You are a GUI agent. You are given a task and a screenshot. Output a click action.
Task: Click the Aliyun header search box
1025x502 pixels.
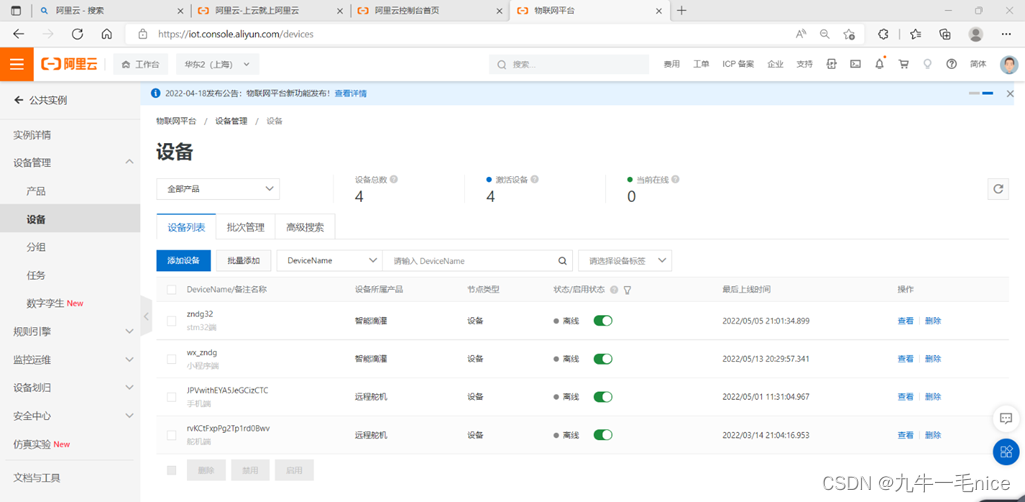[x=569, y=64]
